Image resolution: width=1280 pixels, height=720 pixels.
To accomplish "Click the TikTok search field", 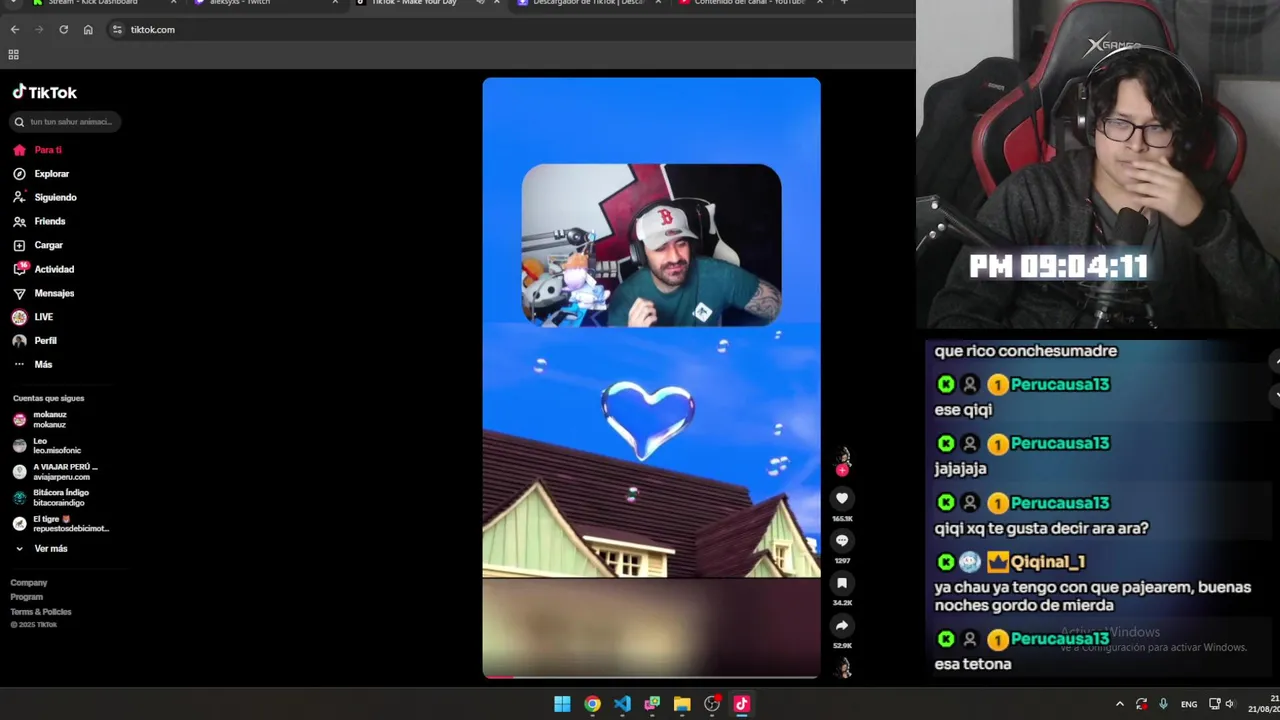I will click(x=65, y=122).
